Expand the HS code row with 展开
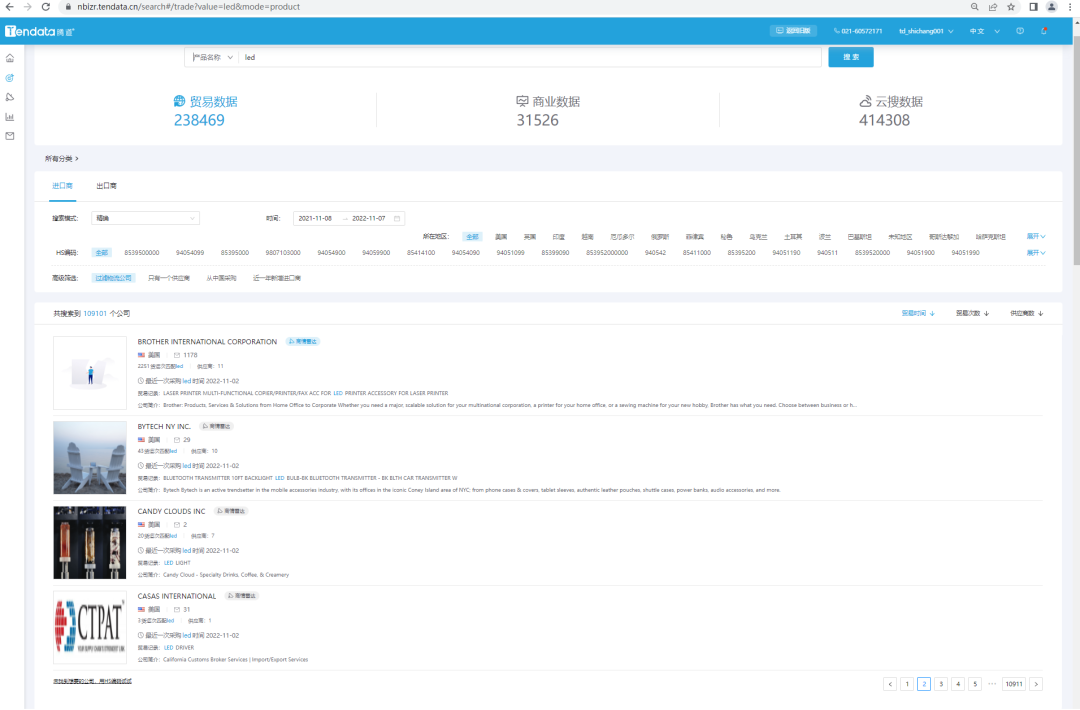 coord(1036,253)
